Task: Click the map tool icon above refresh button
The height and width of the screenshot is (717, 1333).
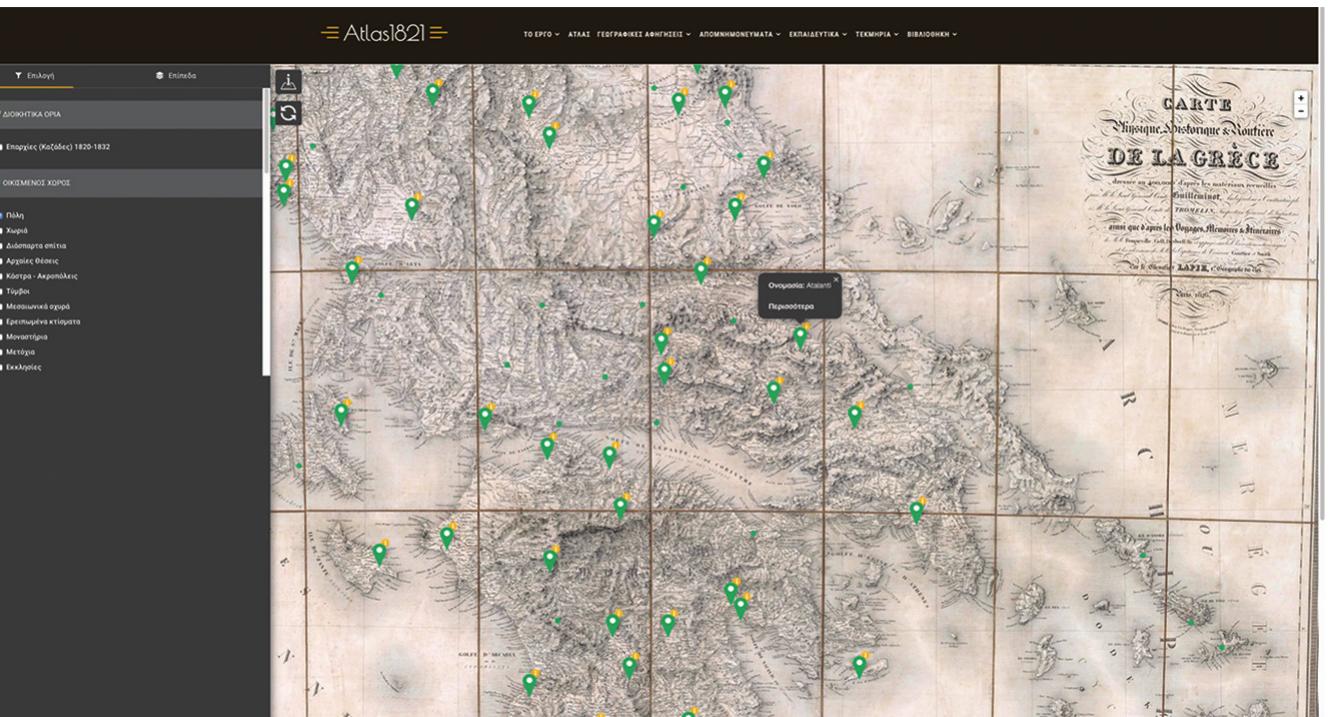Action: click(288, 83)
